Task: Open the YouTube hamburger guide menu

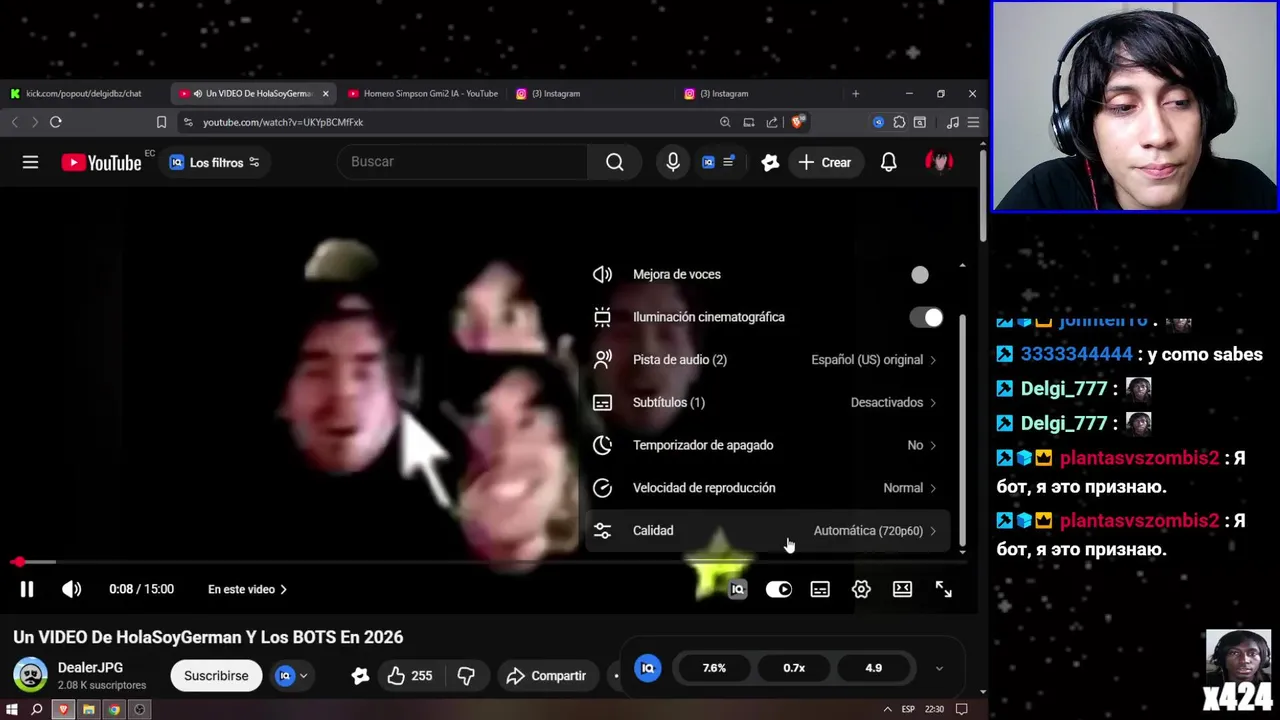Action: 30,162
